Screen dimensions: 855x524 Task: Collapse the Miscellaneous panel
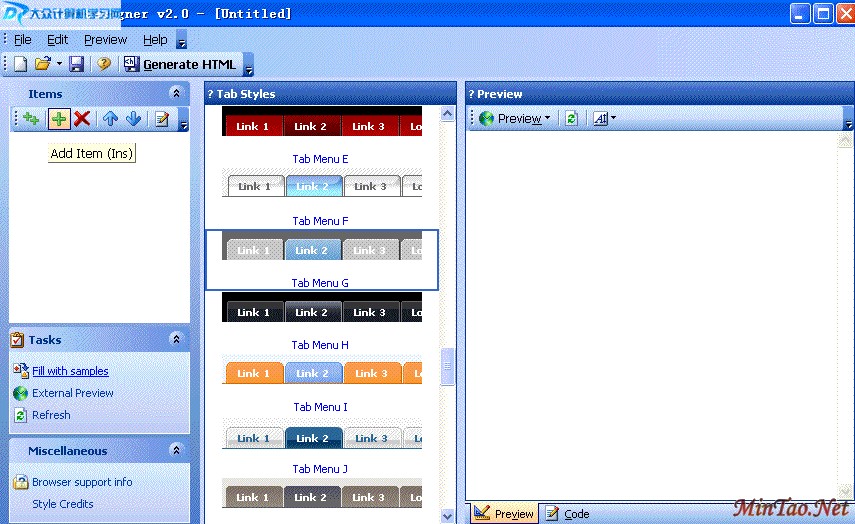pyautogui.click(x=176, y=451)
